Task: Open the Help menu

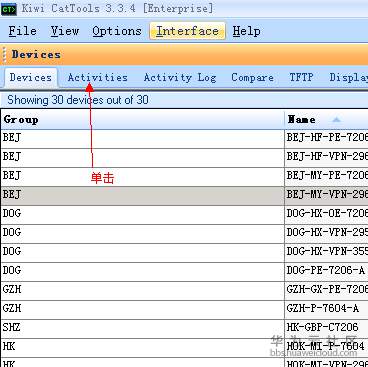Action: pyautogui.click(x=246, y=31)
